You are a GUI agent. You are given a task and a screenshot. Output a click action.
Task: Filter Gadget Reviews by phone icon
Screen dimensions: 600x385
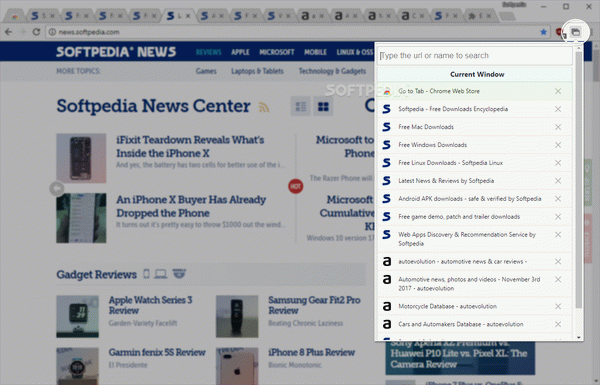tap(146, 274)
